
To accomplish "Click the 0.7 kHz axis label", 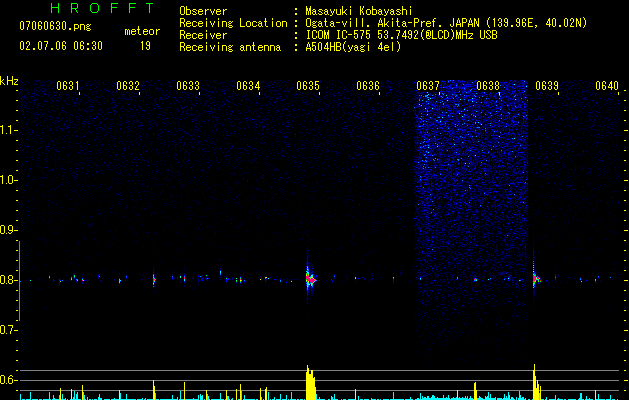I will [8, 330].
